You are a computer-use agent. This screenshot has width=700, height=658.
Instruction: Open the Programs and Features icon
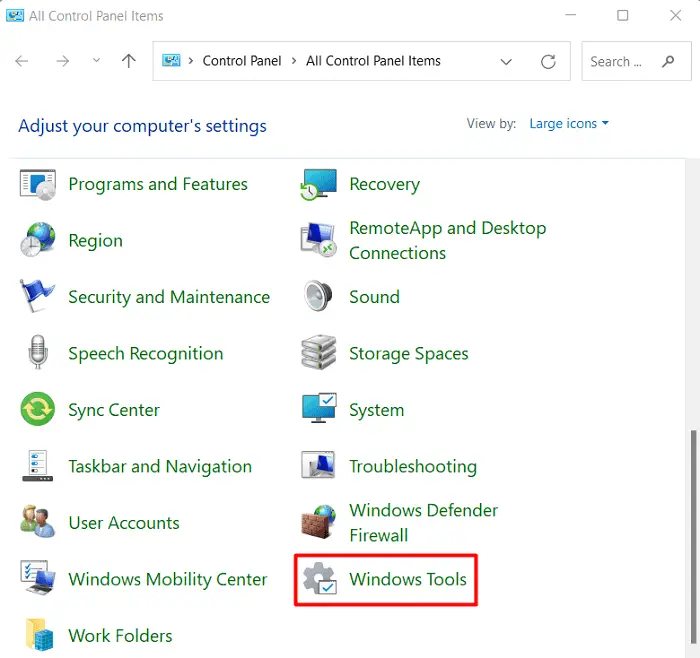tap(38, 184)
